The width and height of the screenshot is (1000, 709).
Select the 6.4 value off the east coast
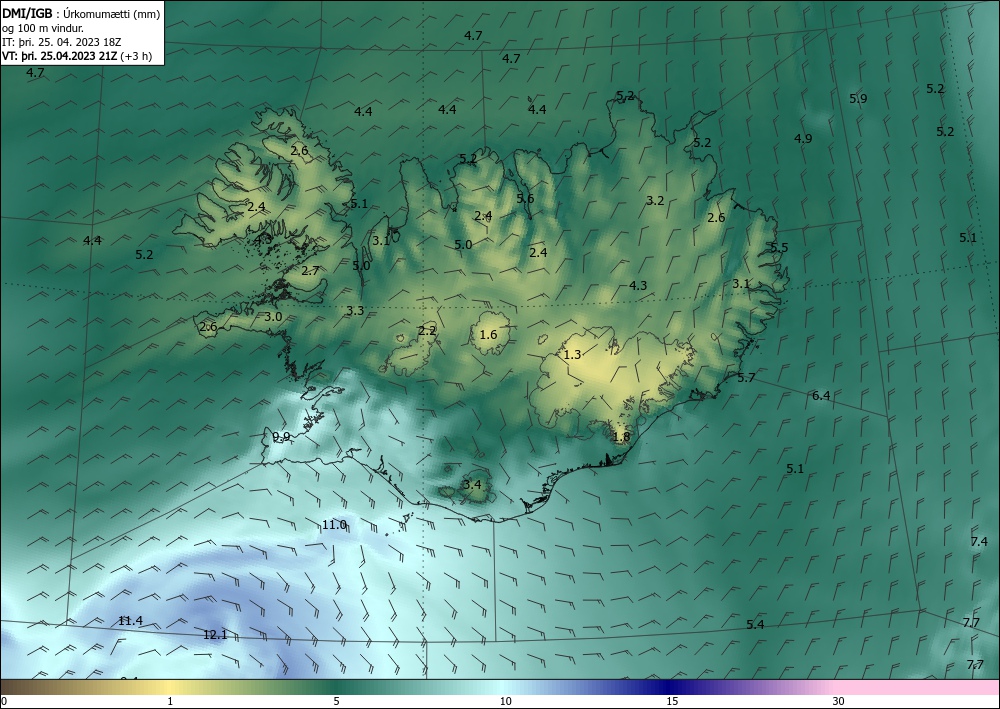coord(821,396)
